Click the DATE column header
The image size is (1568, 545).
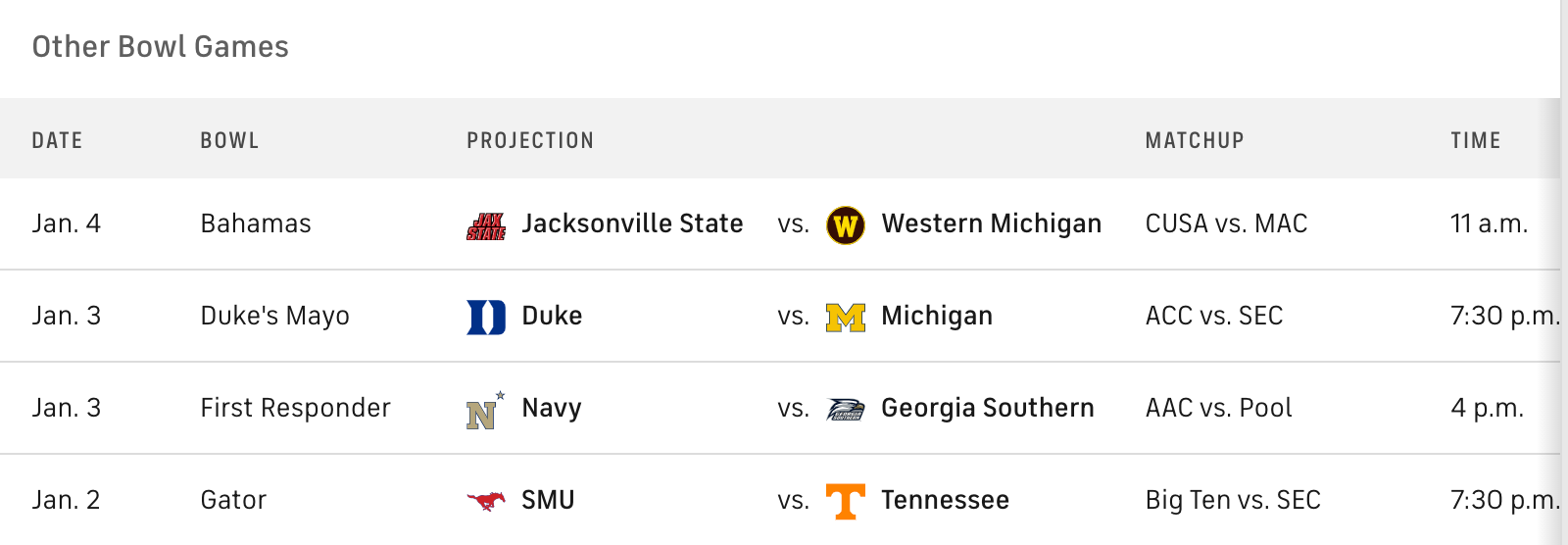coord(57,140)
